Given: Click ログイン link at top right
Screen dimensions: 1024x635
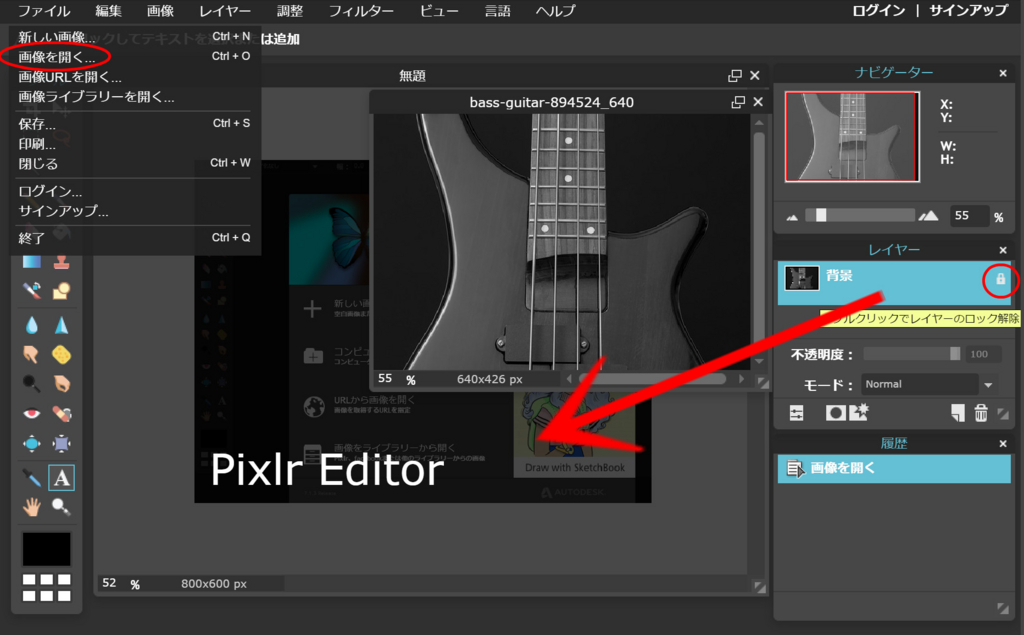Looking at the screenshot, I should point(878,11).
